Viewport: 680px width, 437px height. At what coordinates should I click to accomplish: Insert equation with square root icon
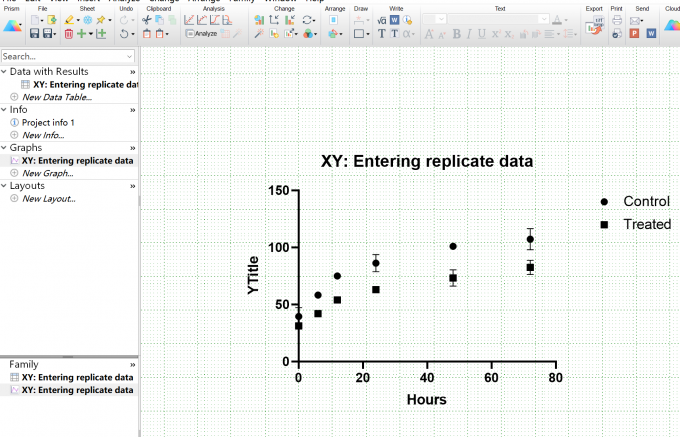[382, 20]
